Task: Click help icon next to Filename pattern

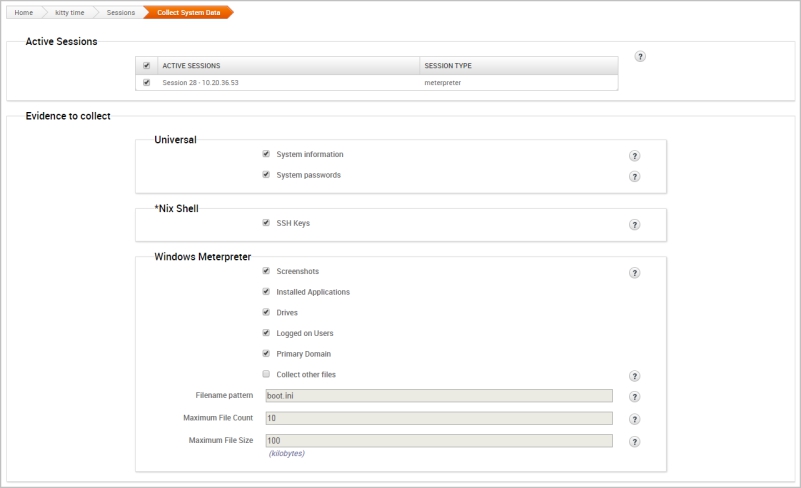Action: click(x=634, y=397)
